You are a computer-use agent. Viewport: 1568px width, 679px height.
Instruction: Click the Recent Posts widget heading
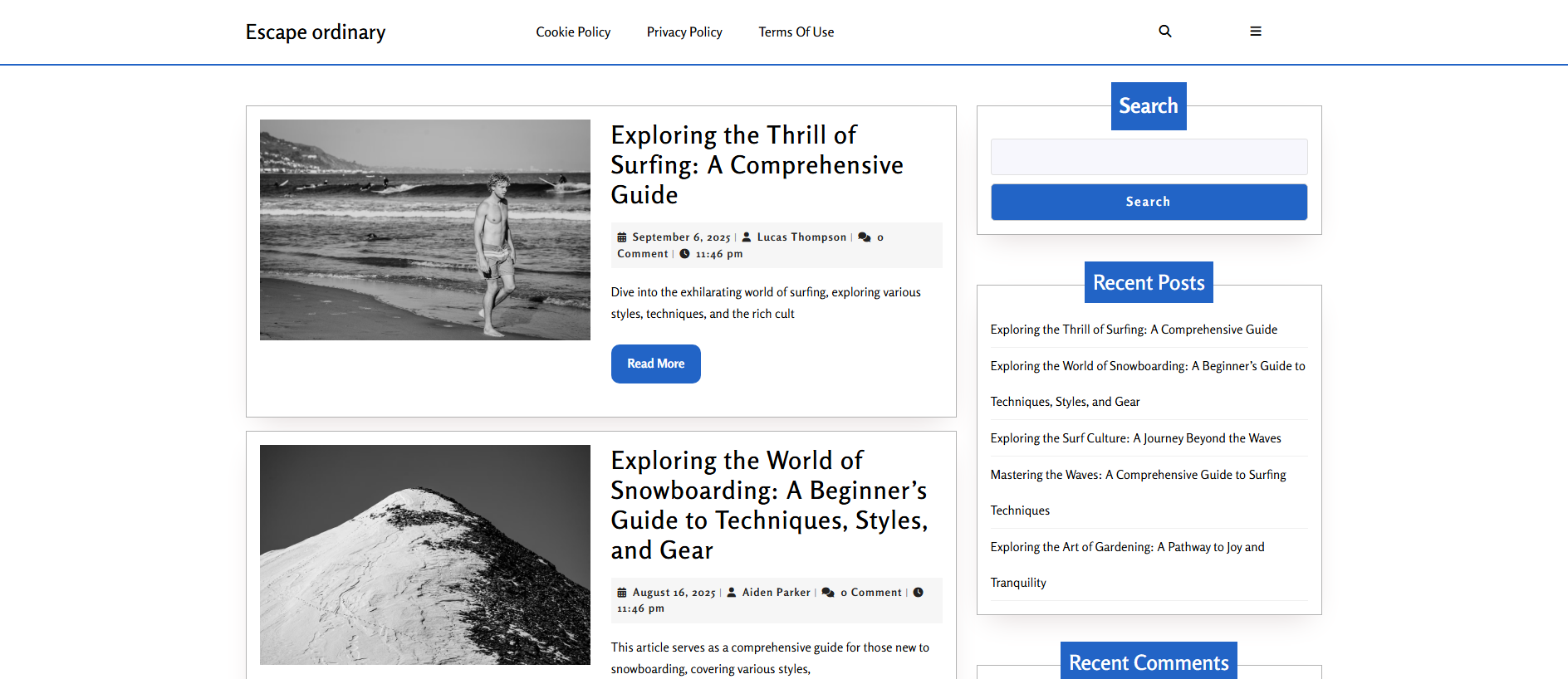pos(1149,282)
